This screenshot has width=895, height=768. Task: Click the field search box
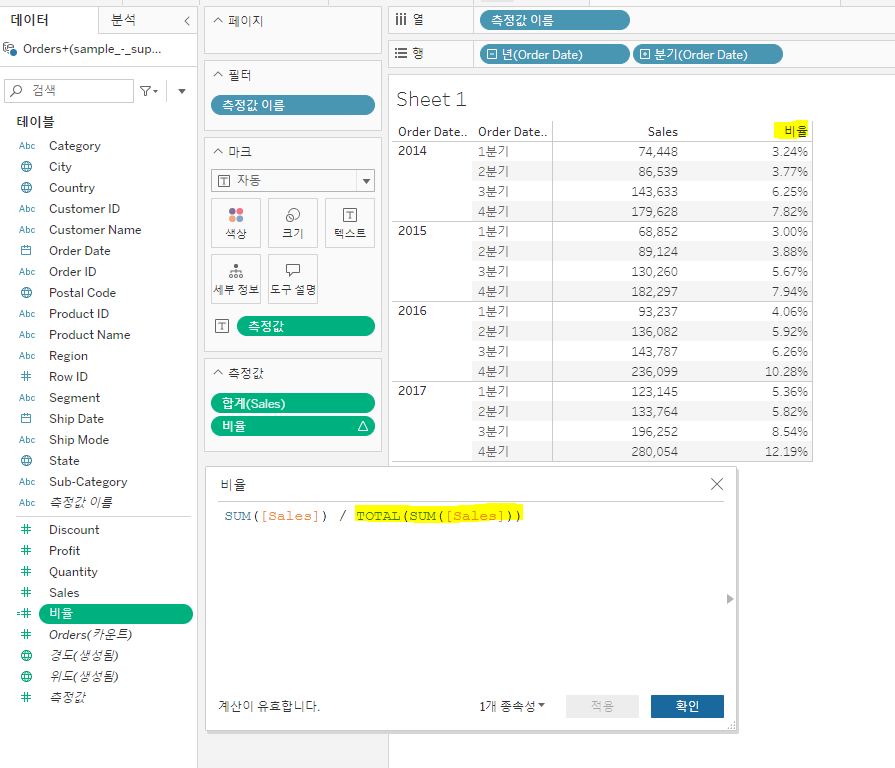69,91
